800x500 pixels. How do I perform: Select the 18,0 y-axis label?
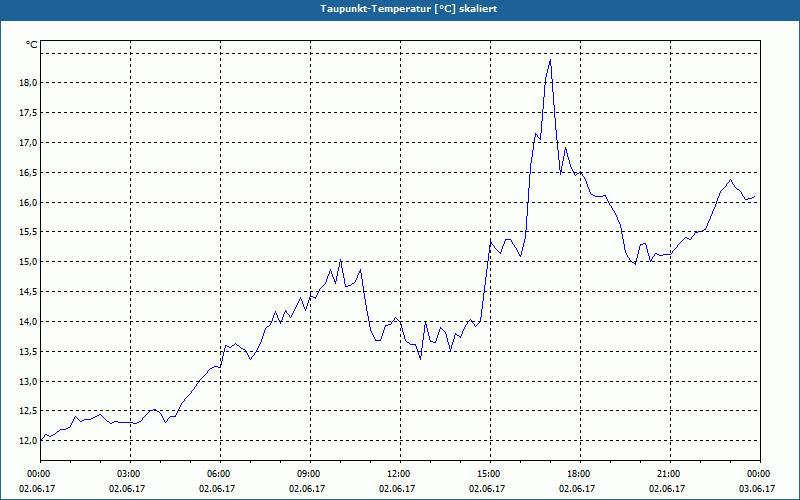[29, 83]
